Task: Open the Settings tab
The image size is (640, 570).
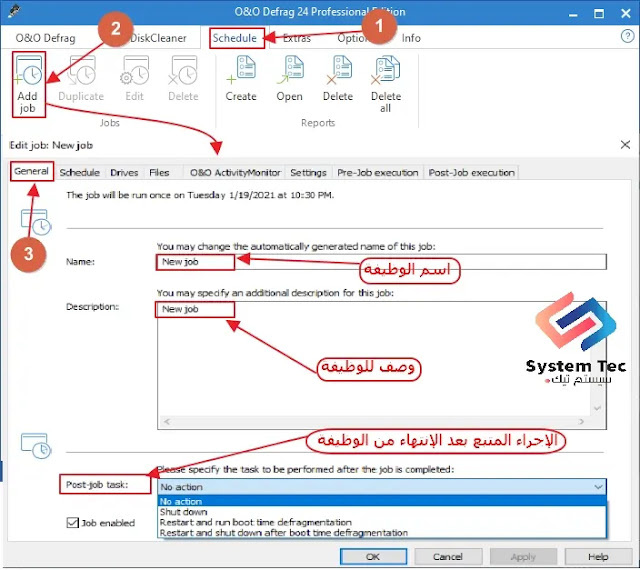Action: coord(308,173)
